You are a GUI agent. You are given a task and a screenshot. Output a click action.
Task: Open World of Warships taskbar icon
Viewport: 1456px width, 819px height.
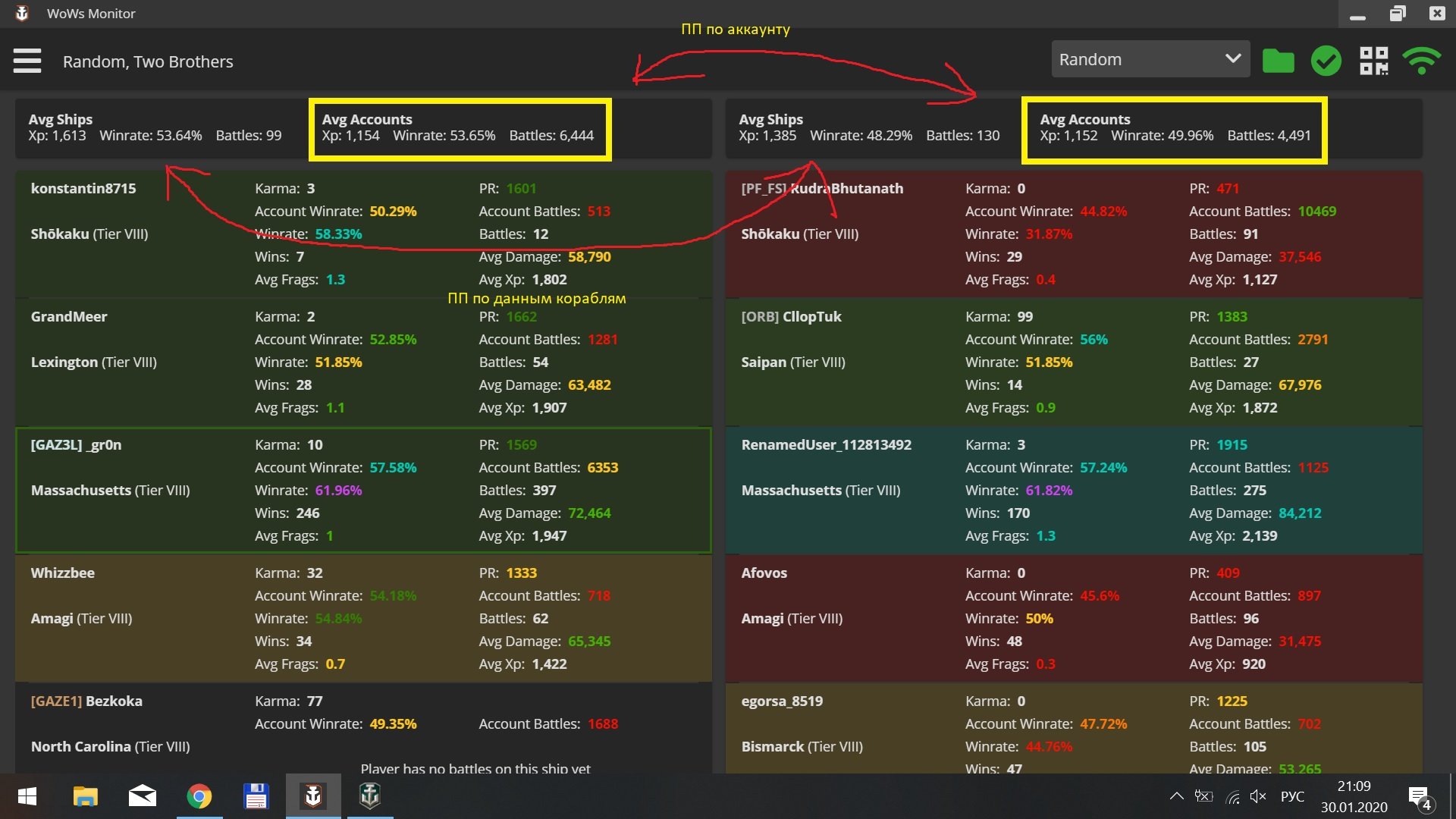pyautogui.click(x=369, y=796)
